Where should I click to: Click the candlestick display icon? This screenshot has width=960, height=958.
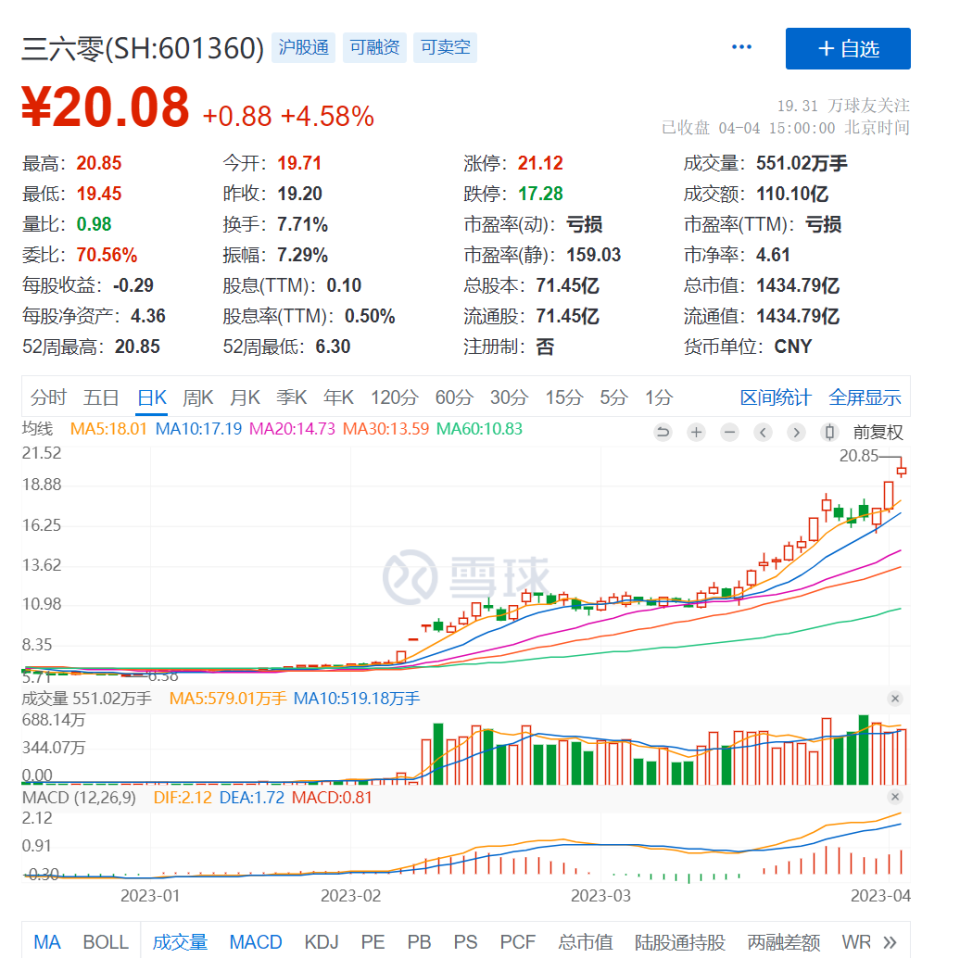pyautogui.click(x=829, y=431)
